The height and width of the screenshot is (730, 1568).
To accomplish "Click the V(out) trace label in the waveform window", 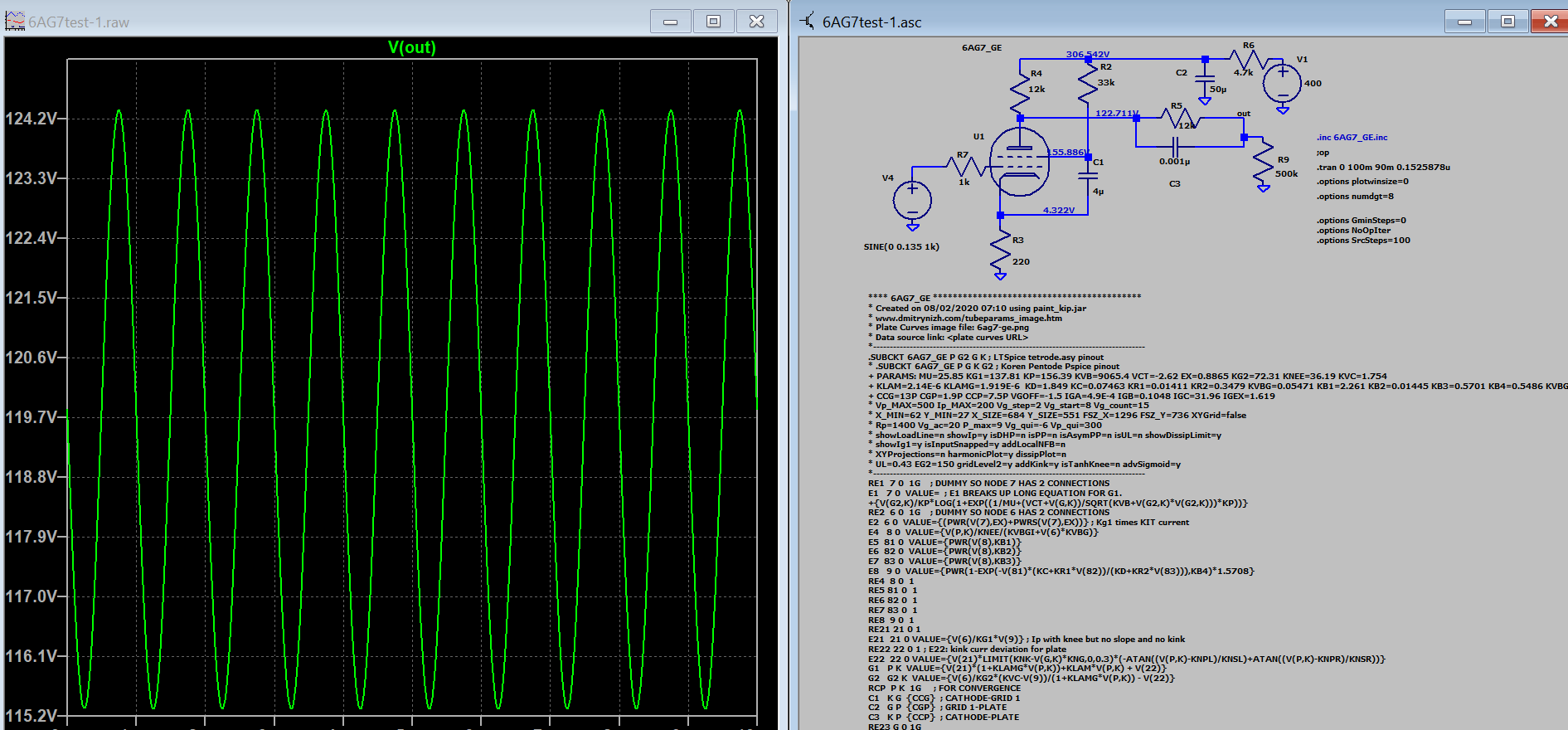I will (x=411, y=47).
